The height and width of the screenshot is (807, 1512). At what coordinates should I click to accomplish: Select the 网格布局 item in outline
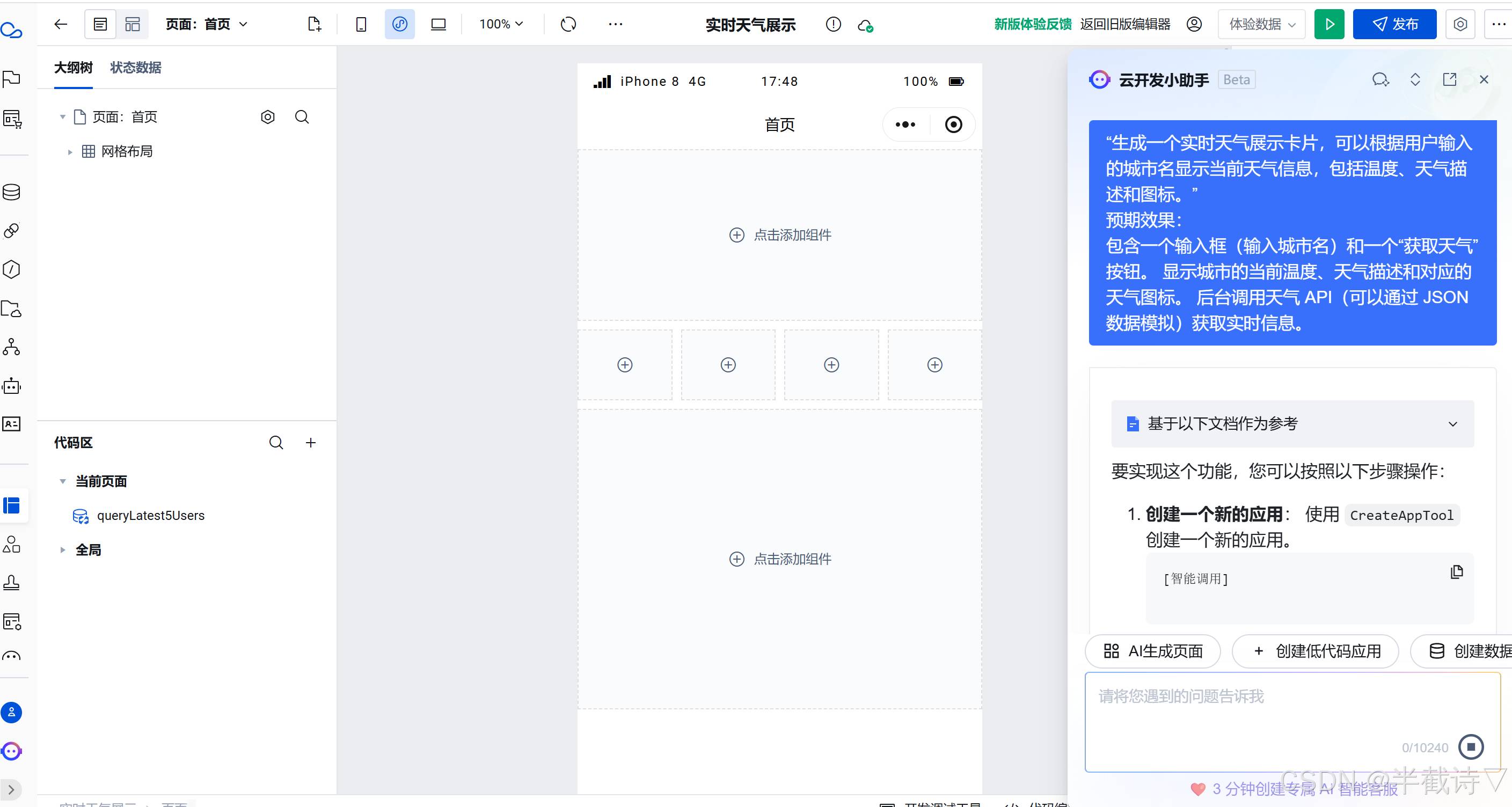pos(127,151)
